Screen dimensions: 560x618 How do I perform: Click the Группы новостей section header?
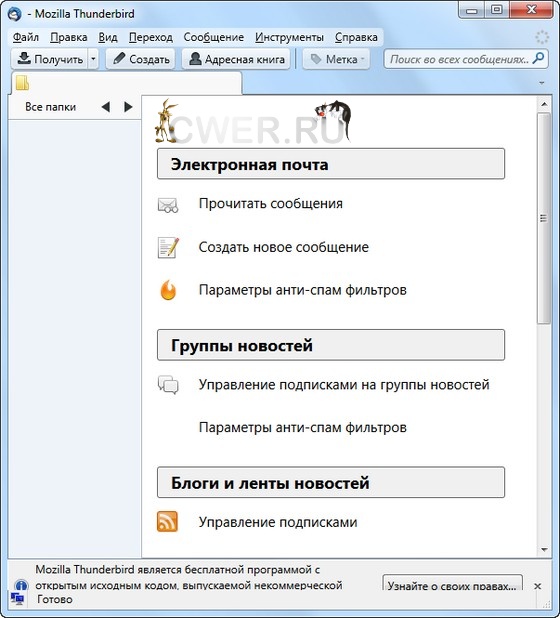tap(331, 345)
